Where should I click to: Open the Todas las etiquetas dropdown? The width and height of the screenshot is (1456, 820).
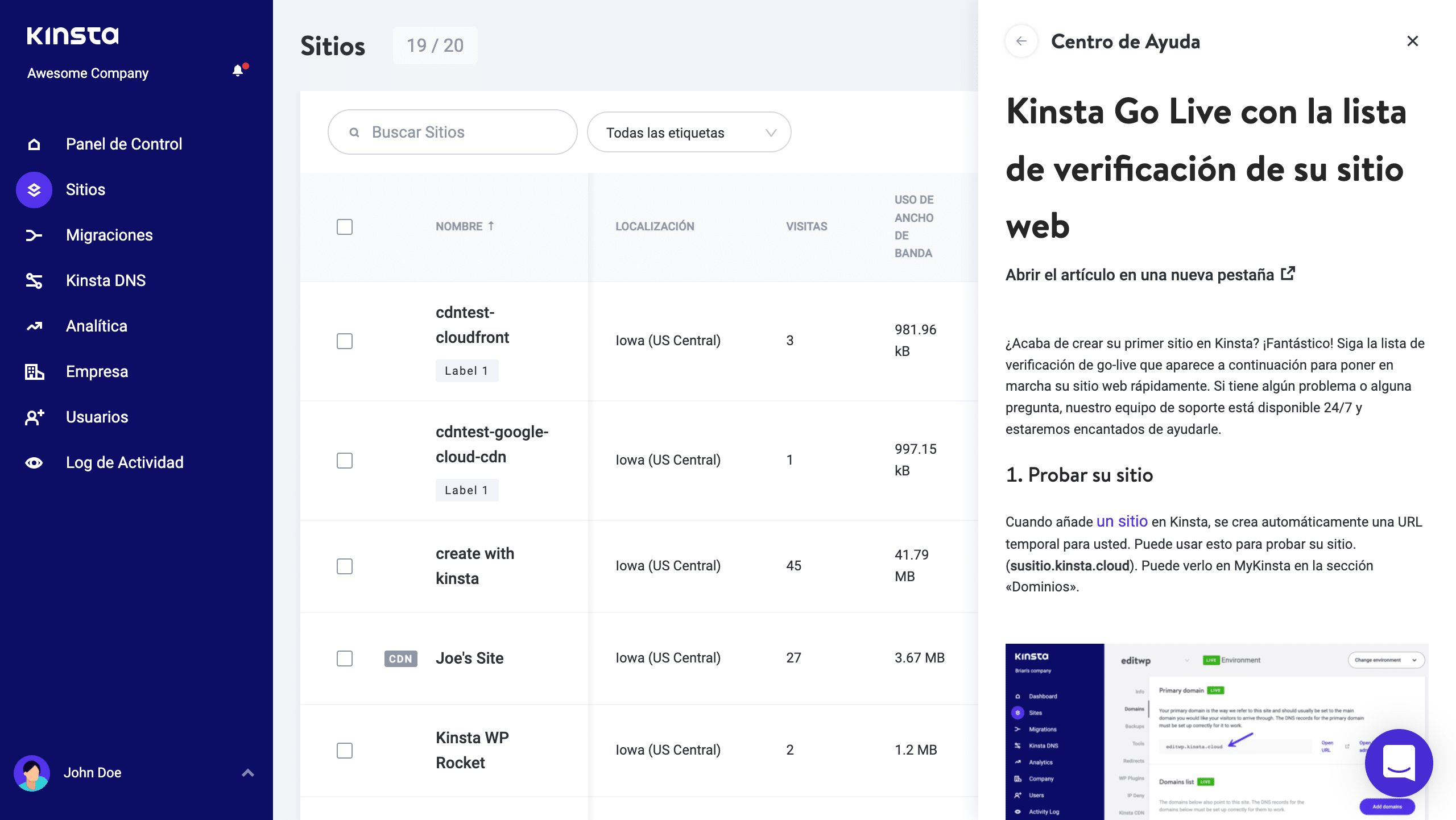[689, 132]
